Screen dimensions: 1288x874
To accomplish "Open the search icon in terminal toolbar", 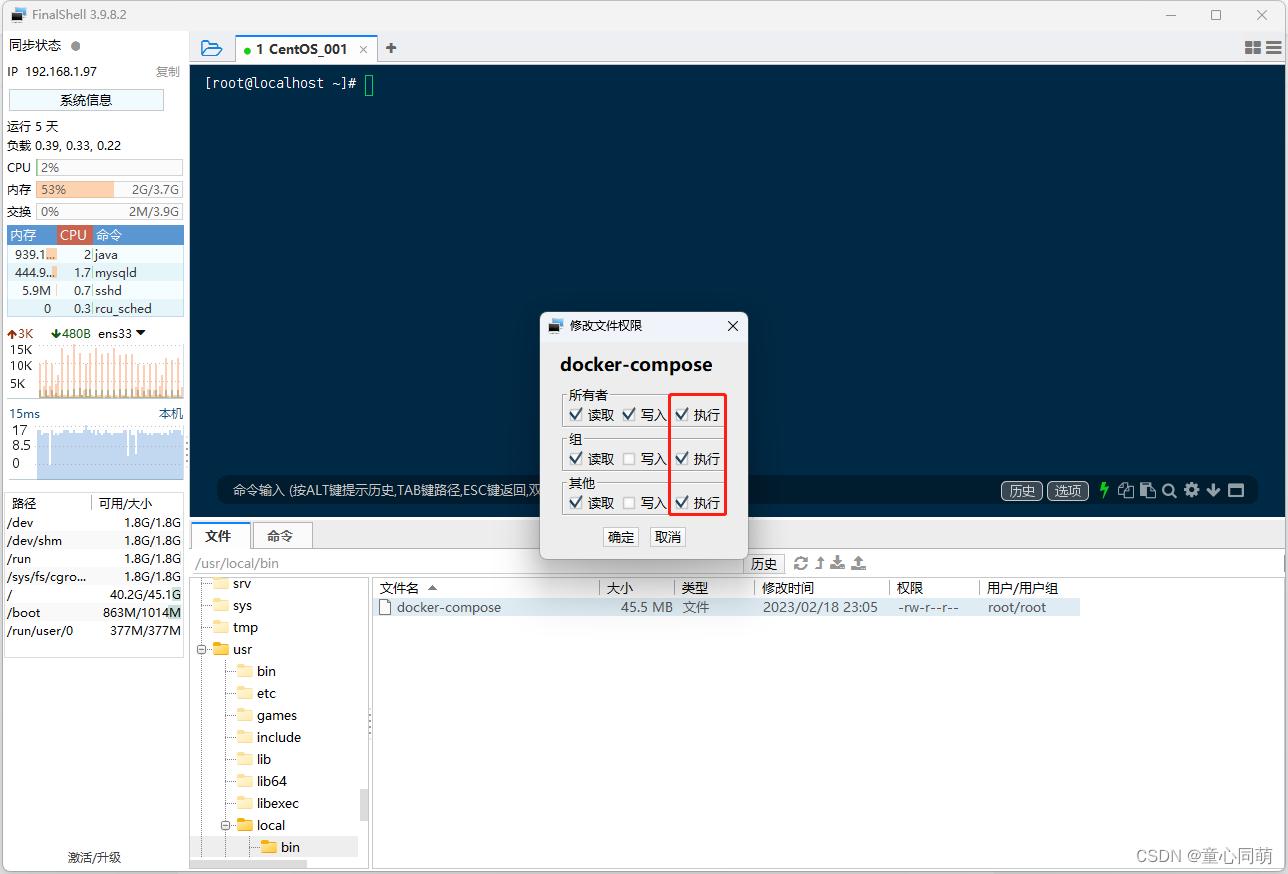I will 1169,490.
